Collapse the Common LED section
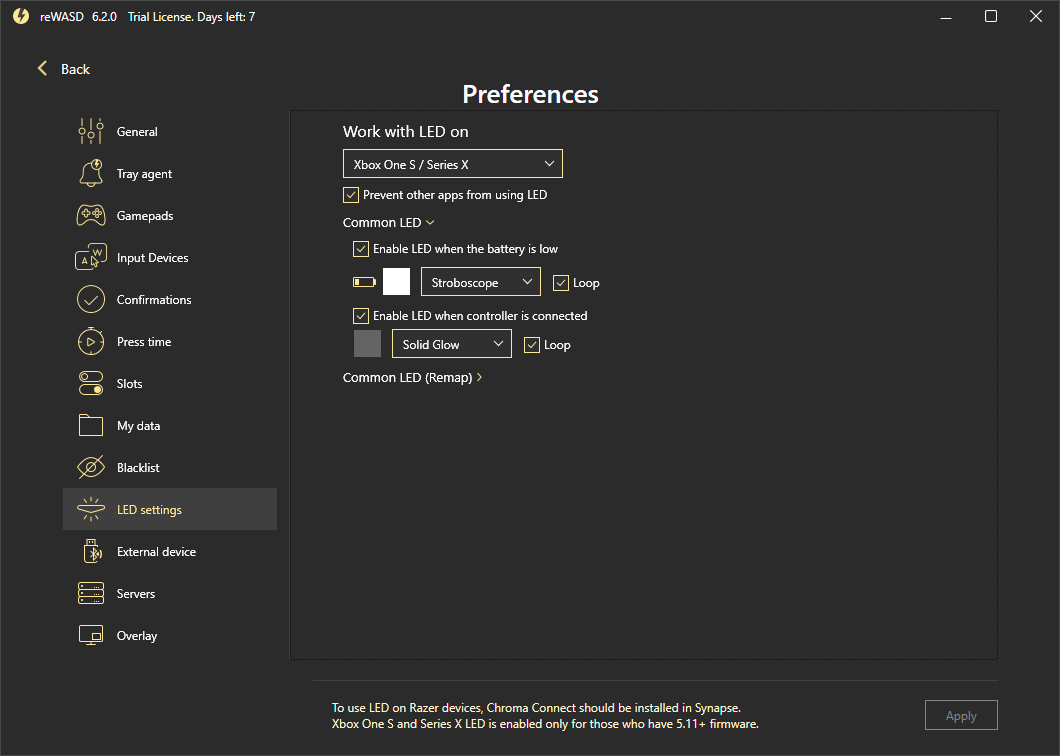1060x756 pixels. tap(389, 222)
